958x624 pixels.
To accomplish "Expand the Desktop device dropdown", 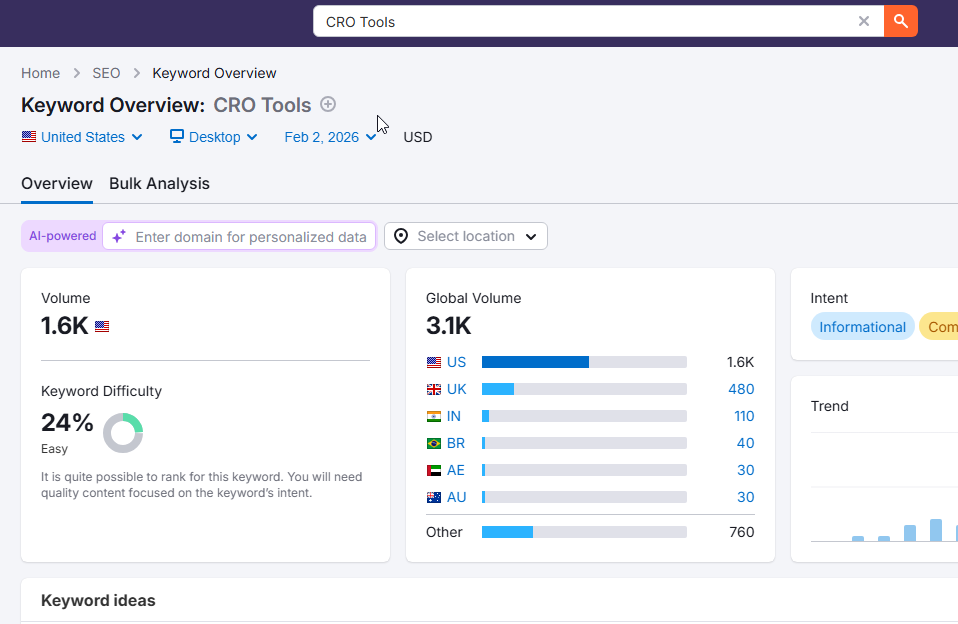I will 214,137.
